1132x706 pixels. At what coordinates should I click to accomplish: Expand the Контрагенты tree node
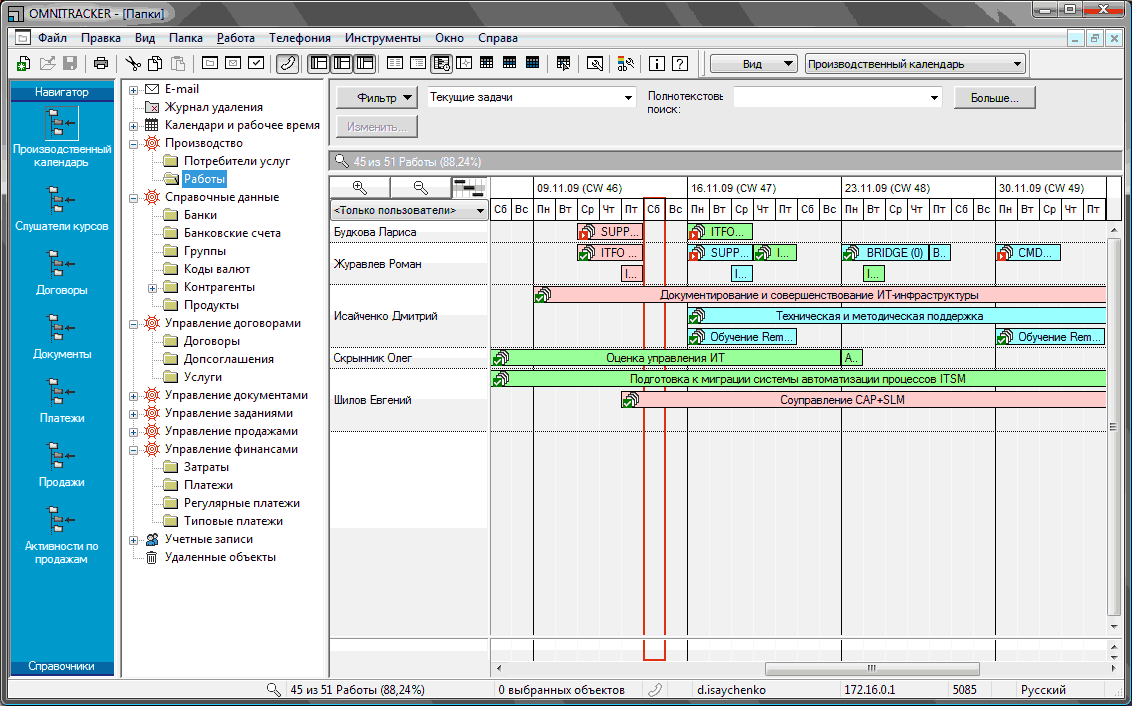pyautogui.click(x=152, y=288)
